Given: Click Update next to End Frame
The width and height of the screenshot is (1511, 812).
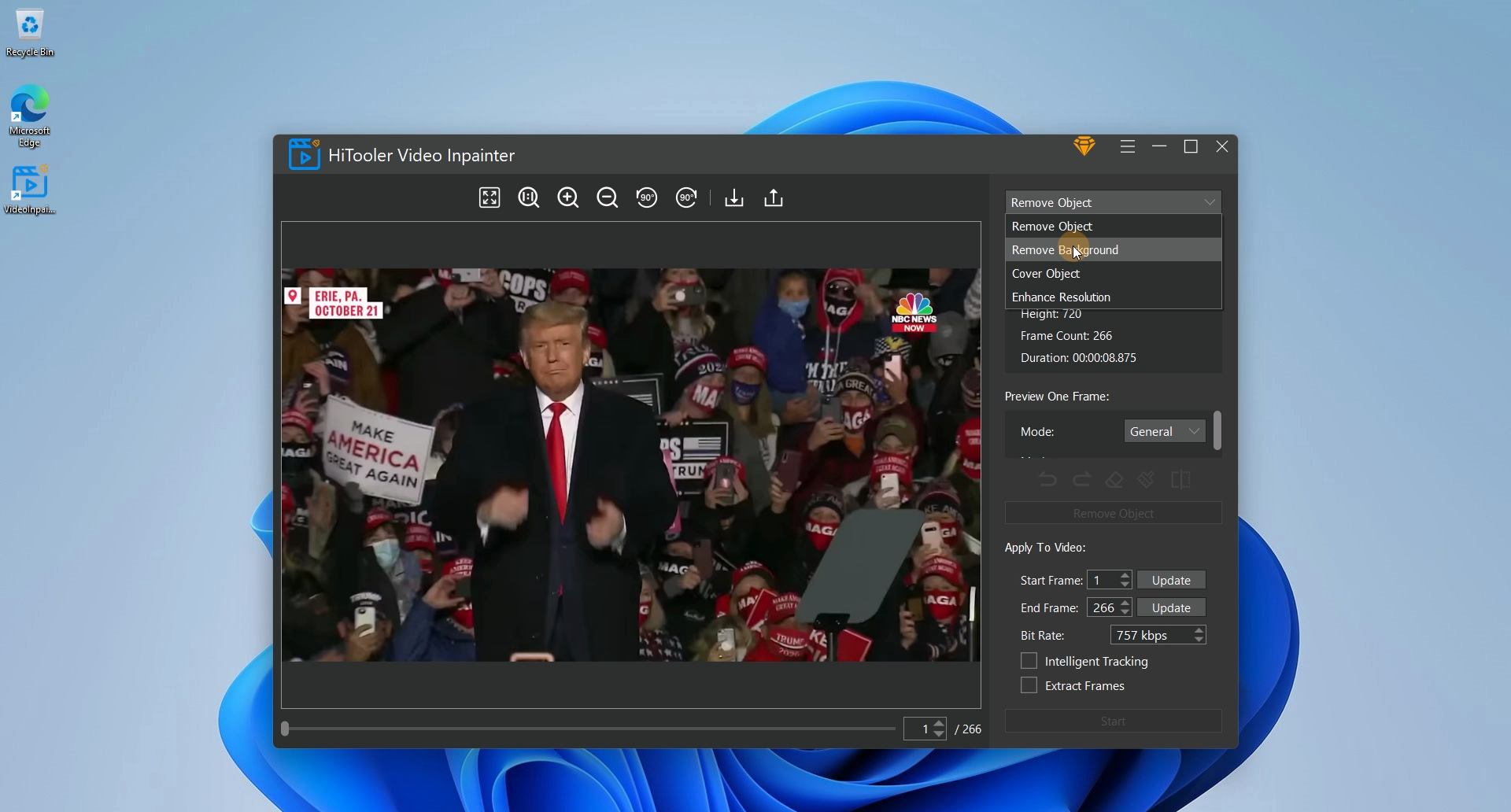Looking at the screenshot, I should (x=1170, y=607).
